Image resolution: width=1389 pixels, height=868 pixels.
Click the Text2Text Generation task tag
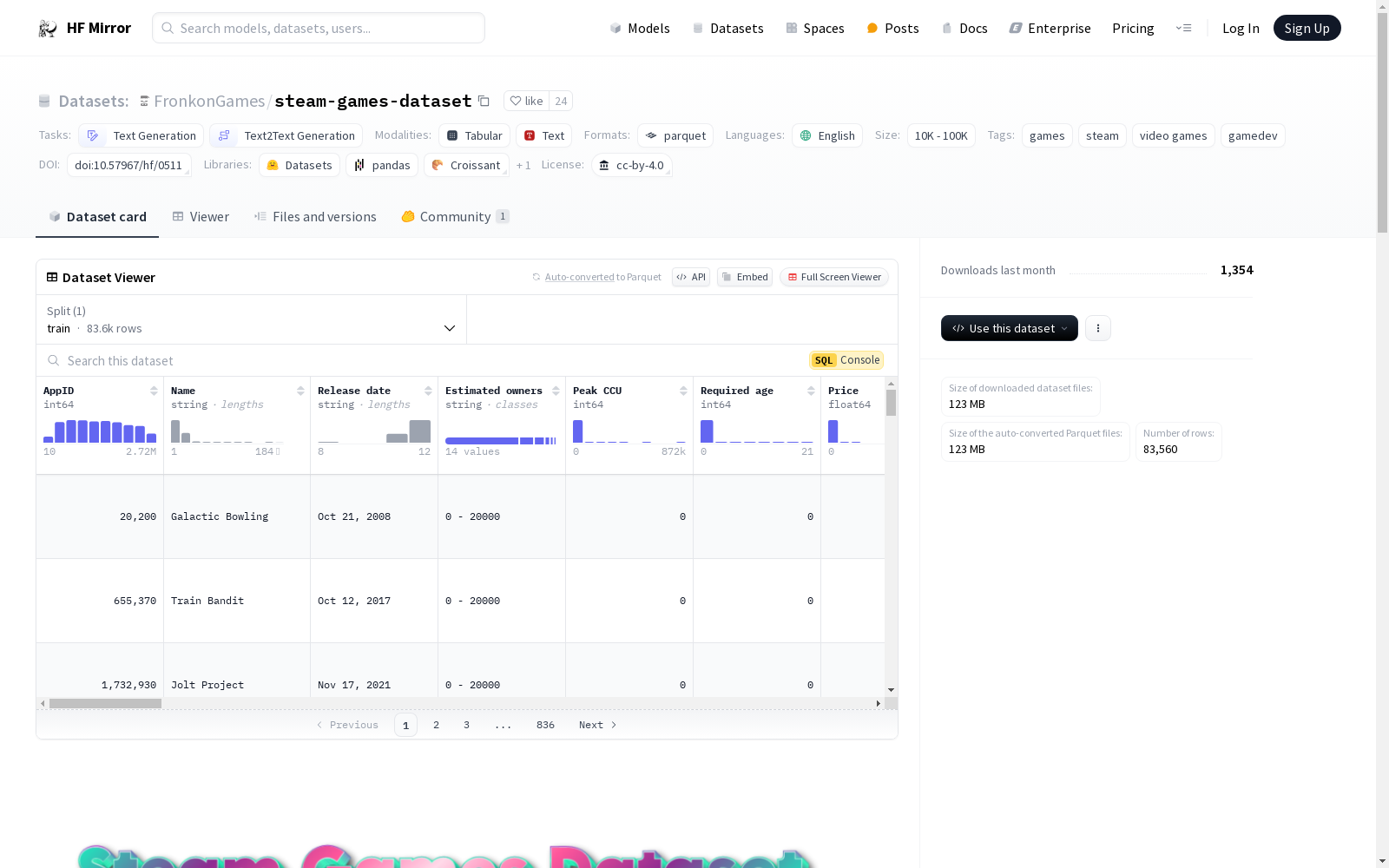286,135
